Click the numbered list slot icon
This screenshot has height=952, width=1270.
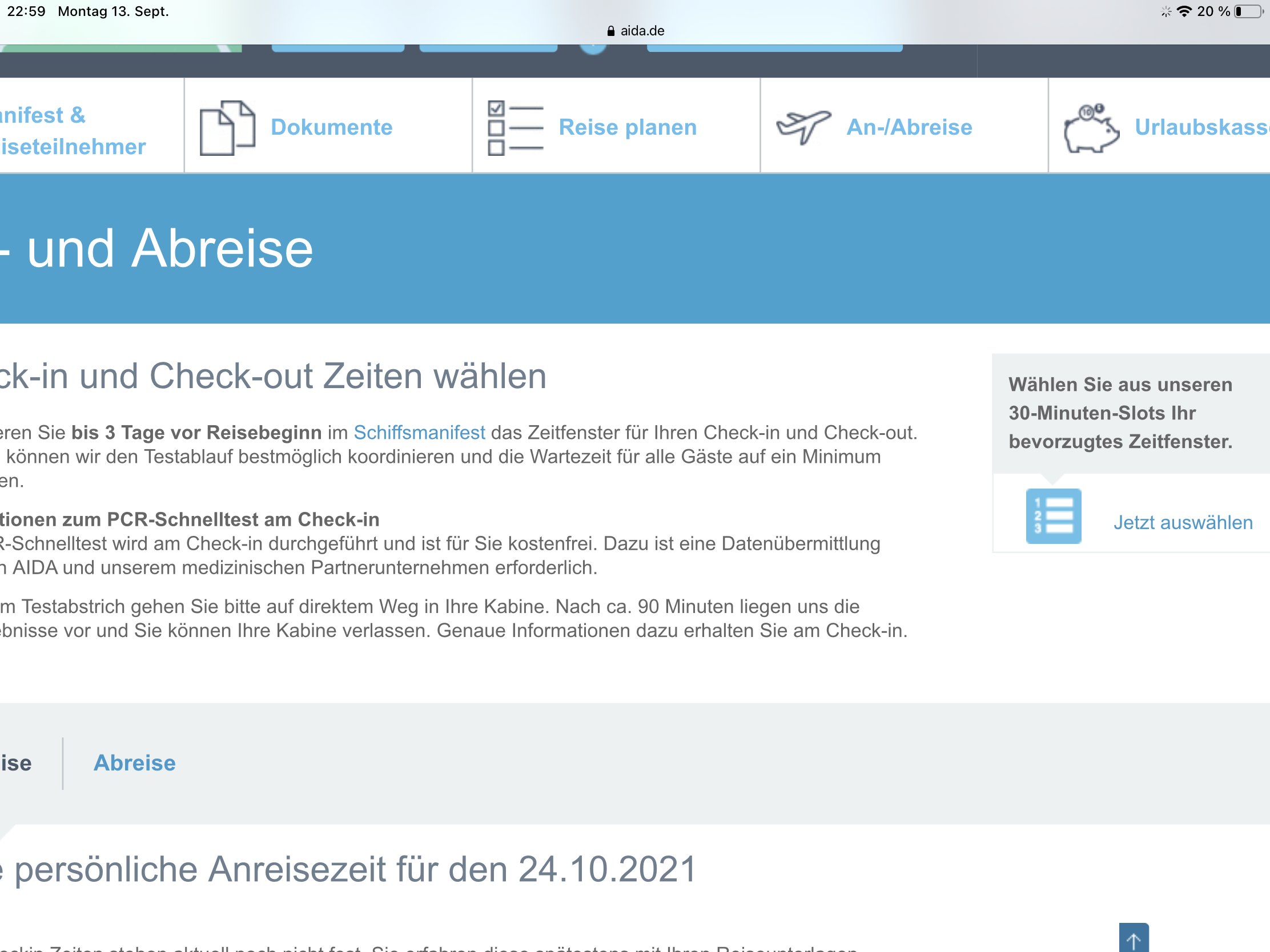coord(1053,516)
